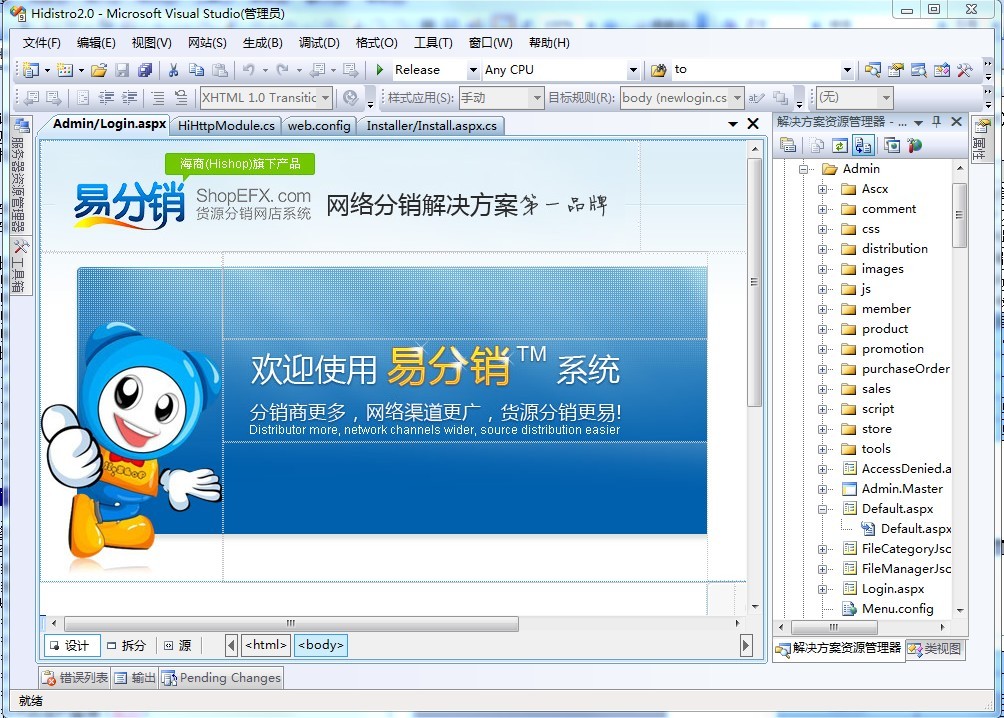Click the Nest Related Files icon in Solution Explorer

tap(864, 146)
